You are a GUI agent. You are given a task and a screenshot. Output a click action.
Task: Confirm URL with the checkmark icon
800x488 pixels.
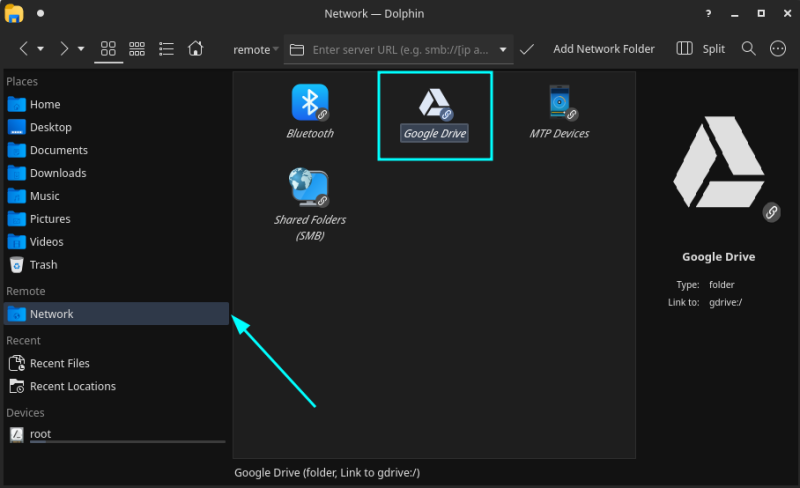coord(527,50)
